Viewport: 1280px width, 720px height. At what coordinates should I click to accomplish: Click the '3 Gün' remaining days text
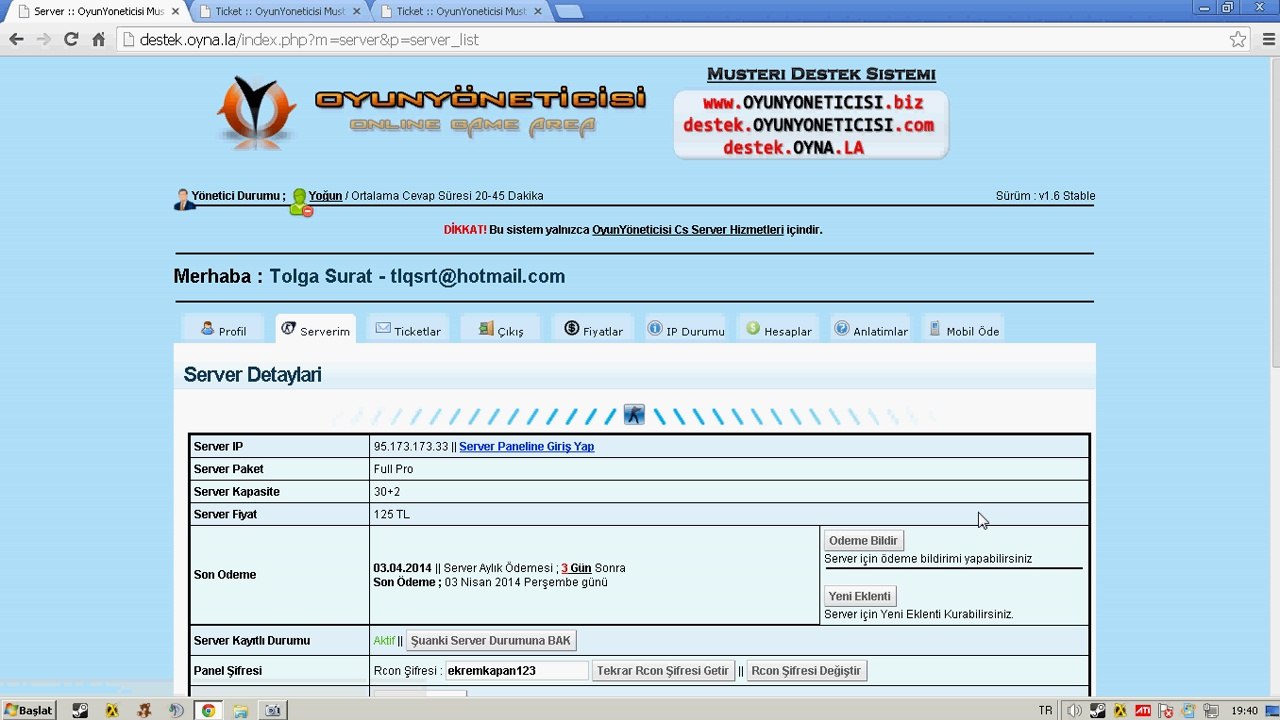[x=576, y=568]
